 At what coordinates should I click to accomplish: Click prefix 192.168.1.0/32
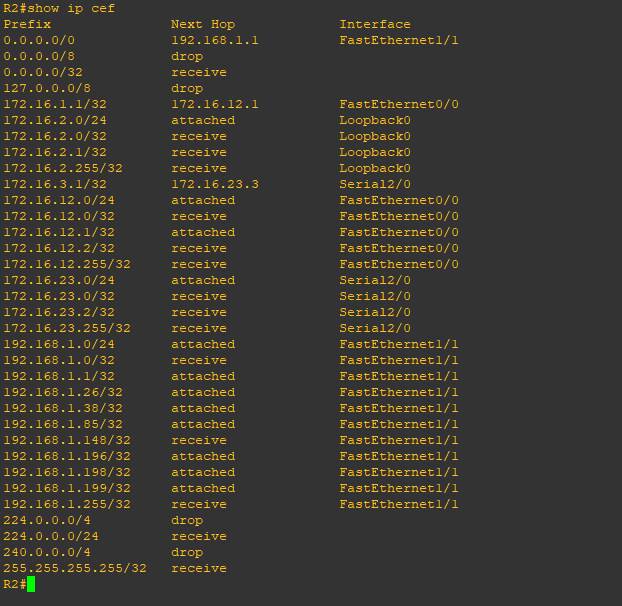click(x=59, y=360)
